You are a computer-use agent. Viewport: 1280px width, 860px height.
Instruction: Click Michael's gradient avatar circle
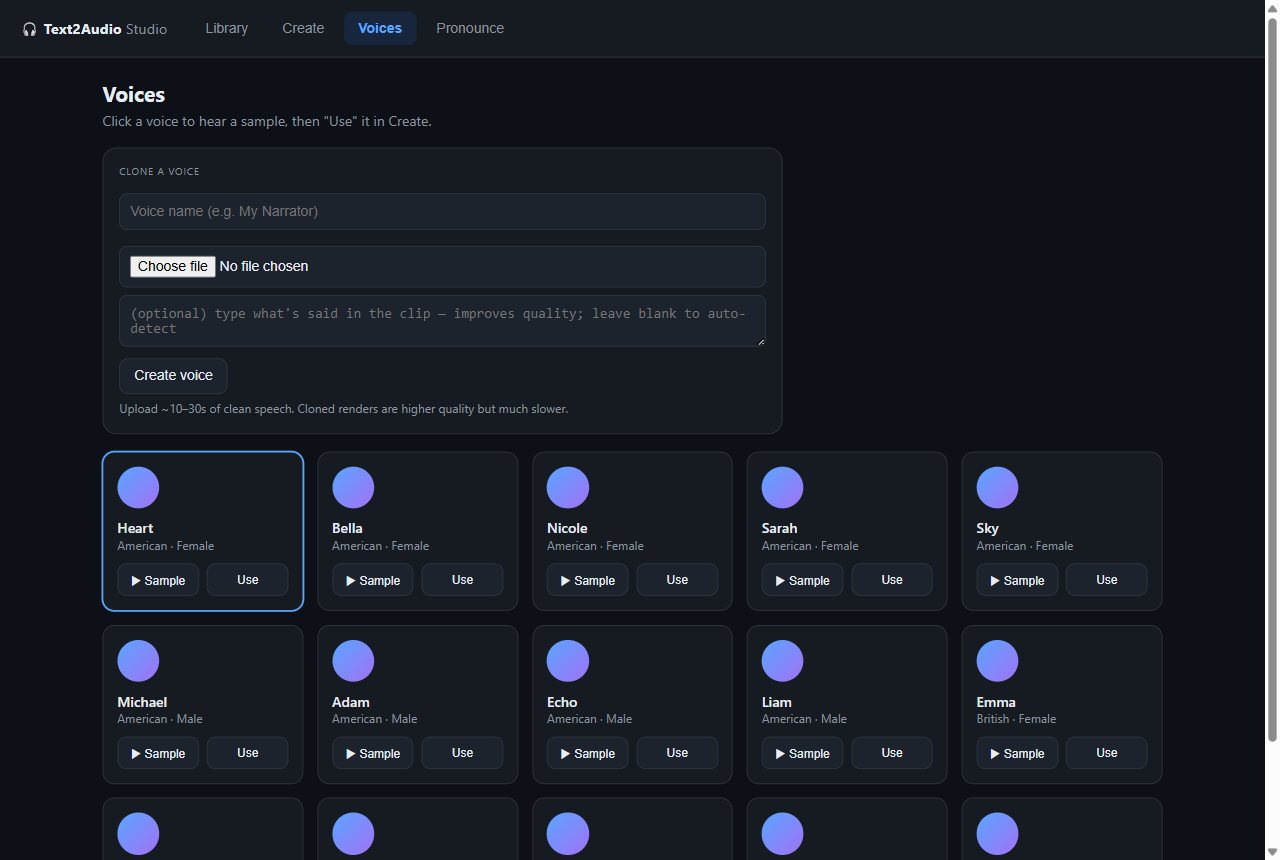coord(138,661)
